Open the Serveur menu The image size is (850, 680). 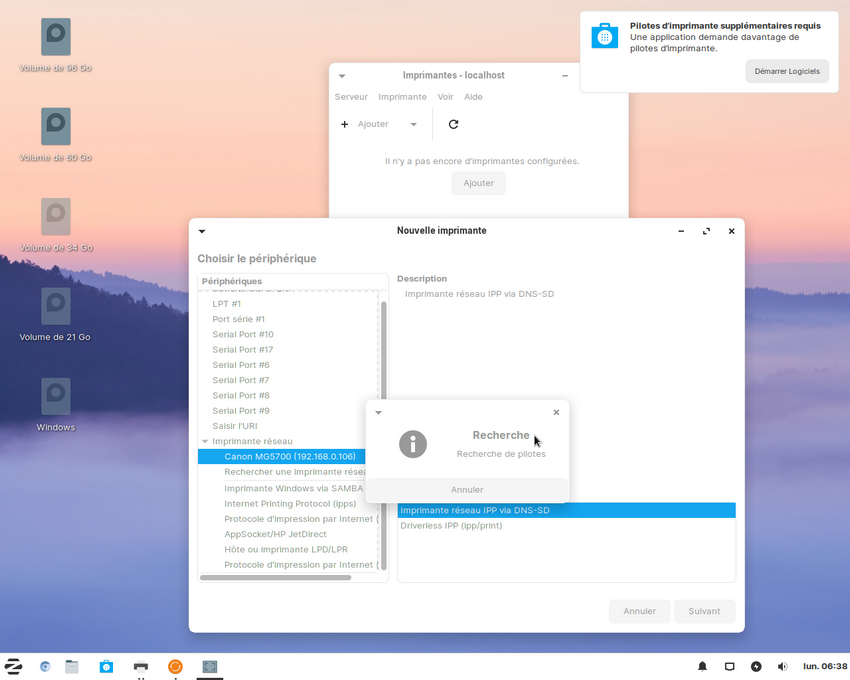(351, 97)
